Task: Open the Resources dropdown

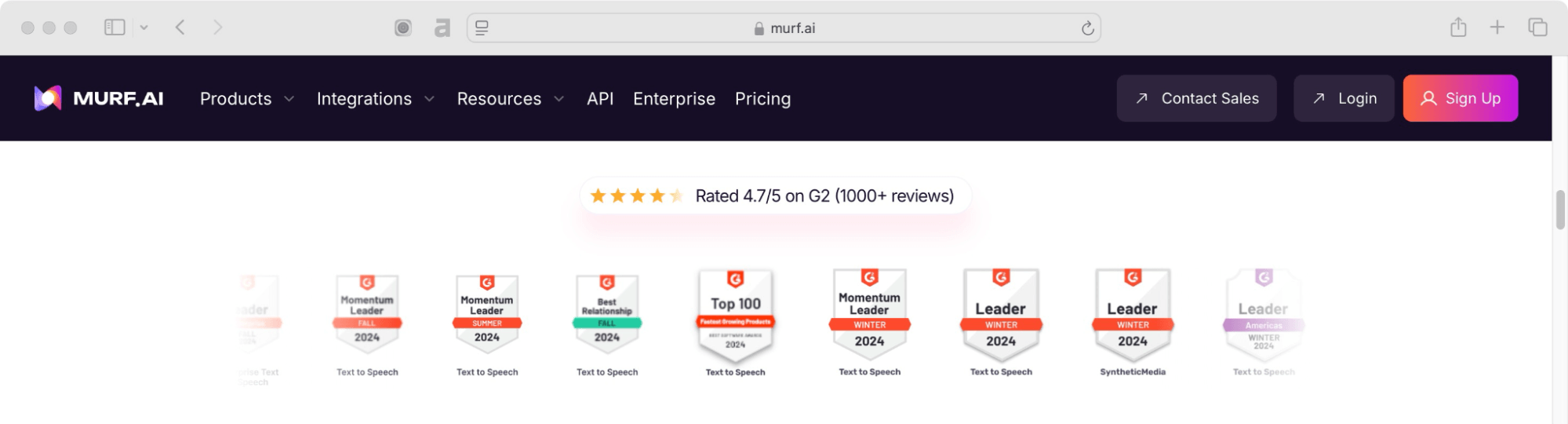Action: [x=510, y=99]
